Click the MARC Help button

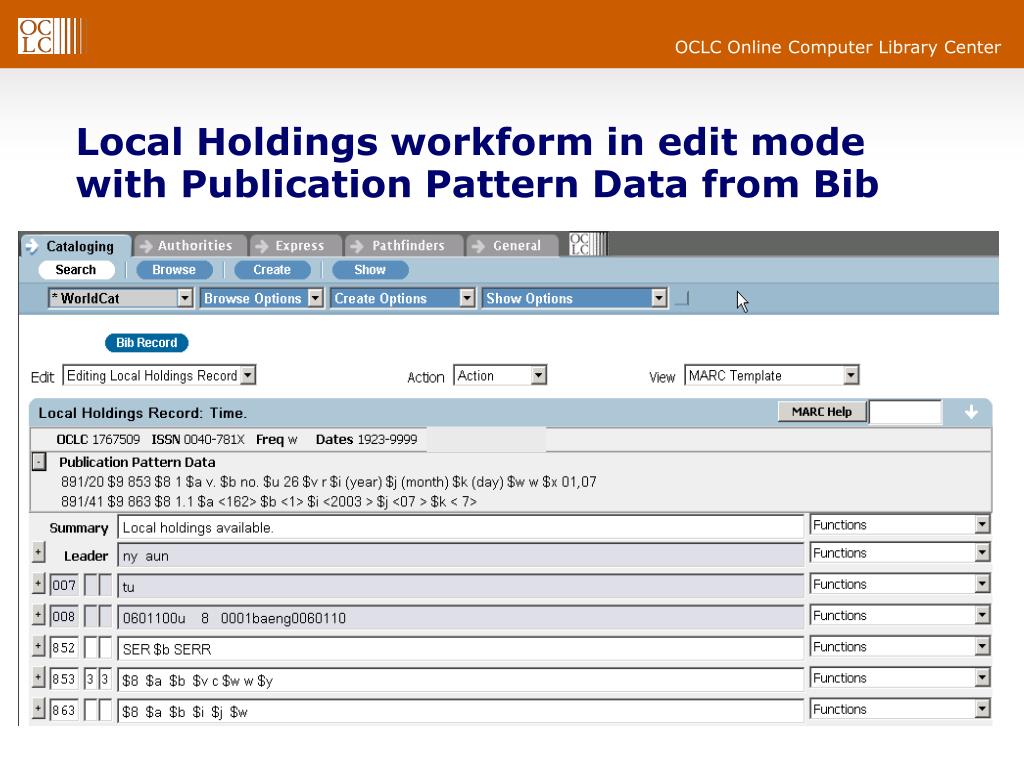click(x=822, y=412)
